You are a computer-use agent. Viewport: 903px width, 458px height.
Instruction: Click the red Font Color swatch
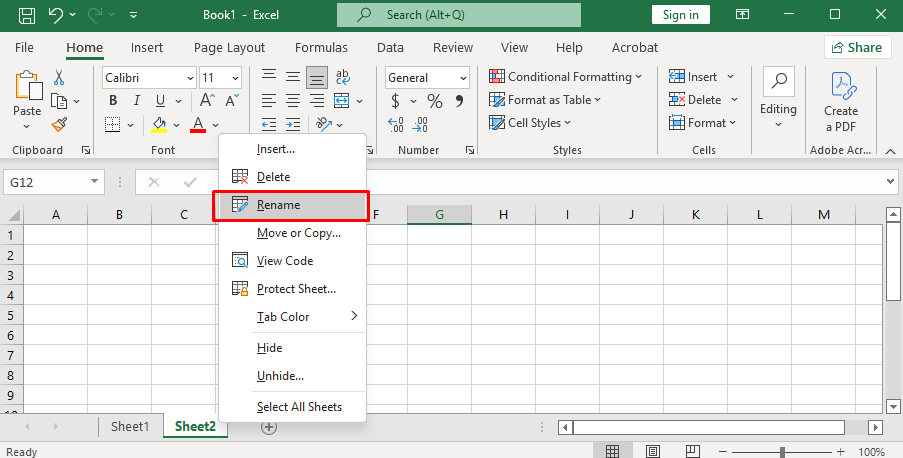[x=198, y=125]
